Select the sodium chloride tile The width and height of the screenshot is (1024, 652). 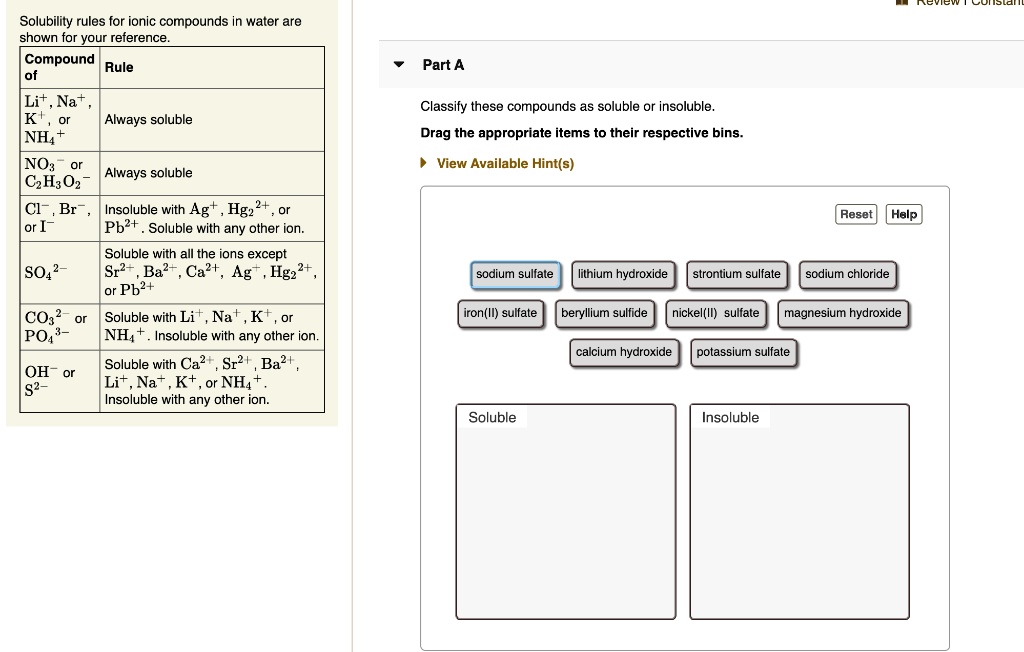pyautogui.click(x=847, y=274)
